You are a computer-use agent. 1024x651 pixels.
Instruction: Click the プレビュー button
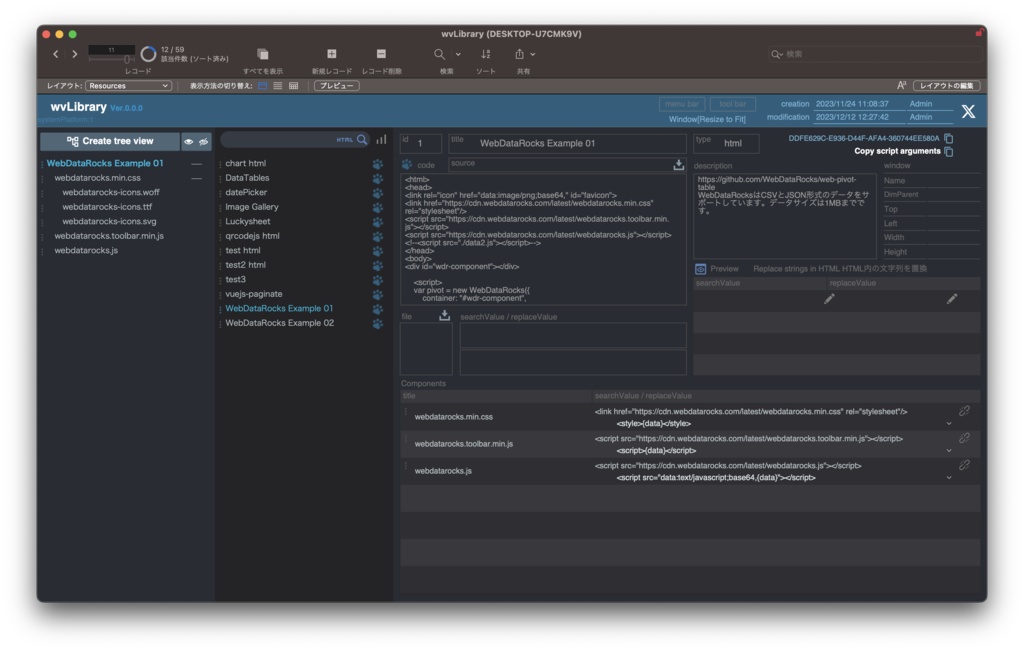click(x=336, y=86)
